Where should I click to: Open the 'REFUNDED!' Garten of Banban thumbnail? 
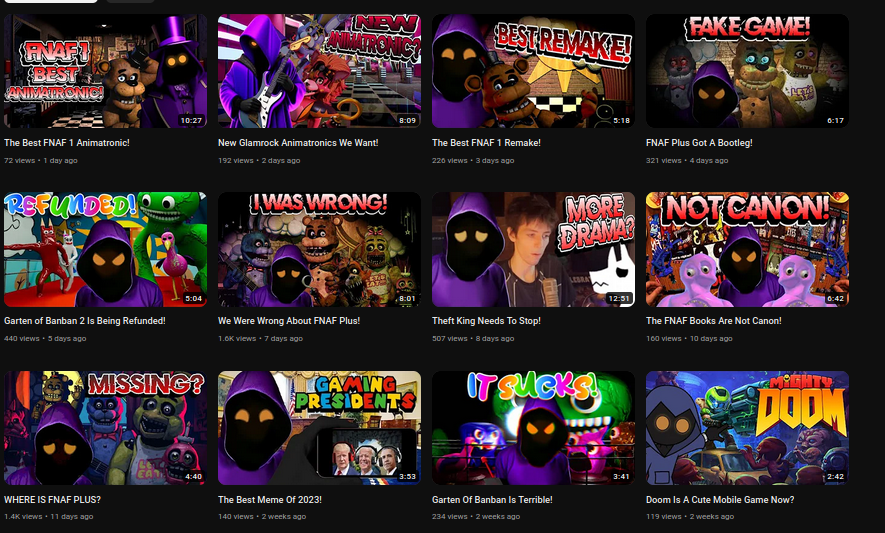pyautogui.click(x=105, y=249)
